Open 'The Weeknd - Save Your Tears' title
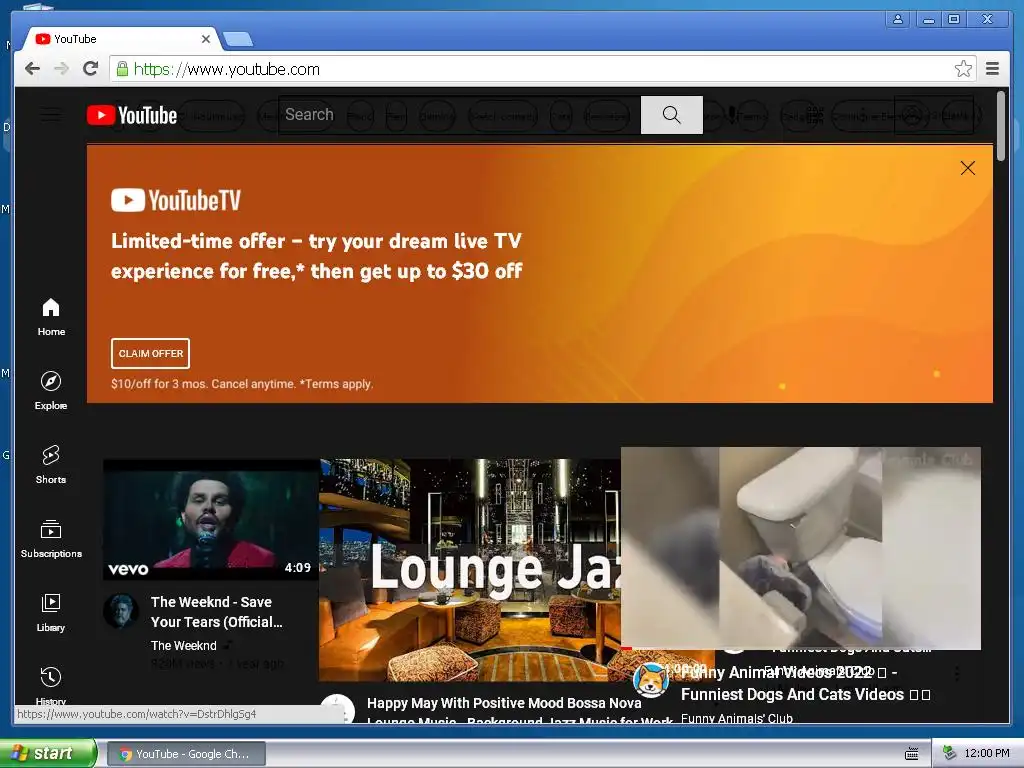Viewport: 1024px width, 768px height. coord(216,612)
